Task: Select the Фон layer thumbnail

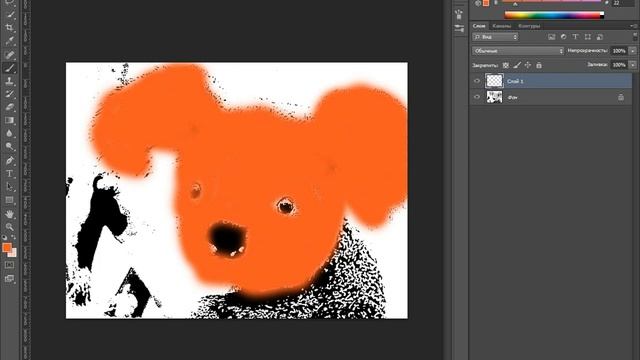Action: (494, 97)
